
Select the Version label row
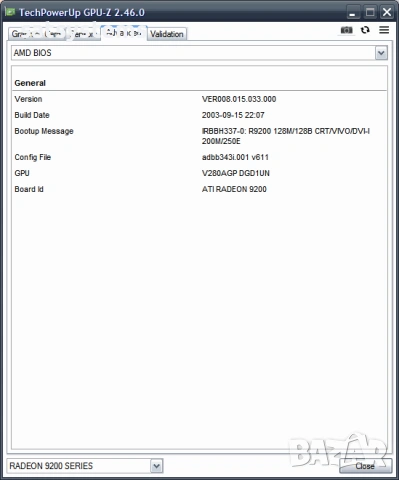28,99
